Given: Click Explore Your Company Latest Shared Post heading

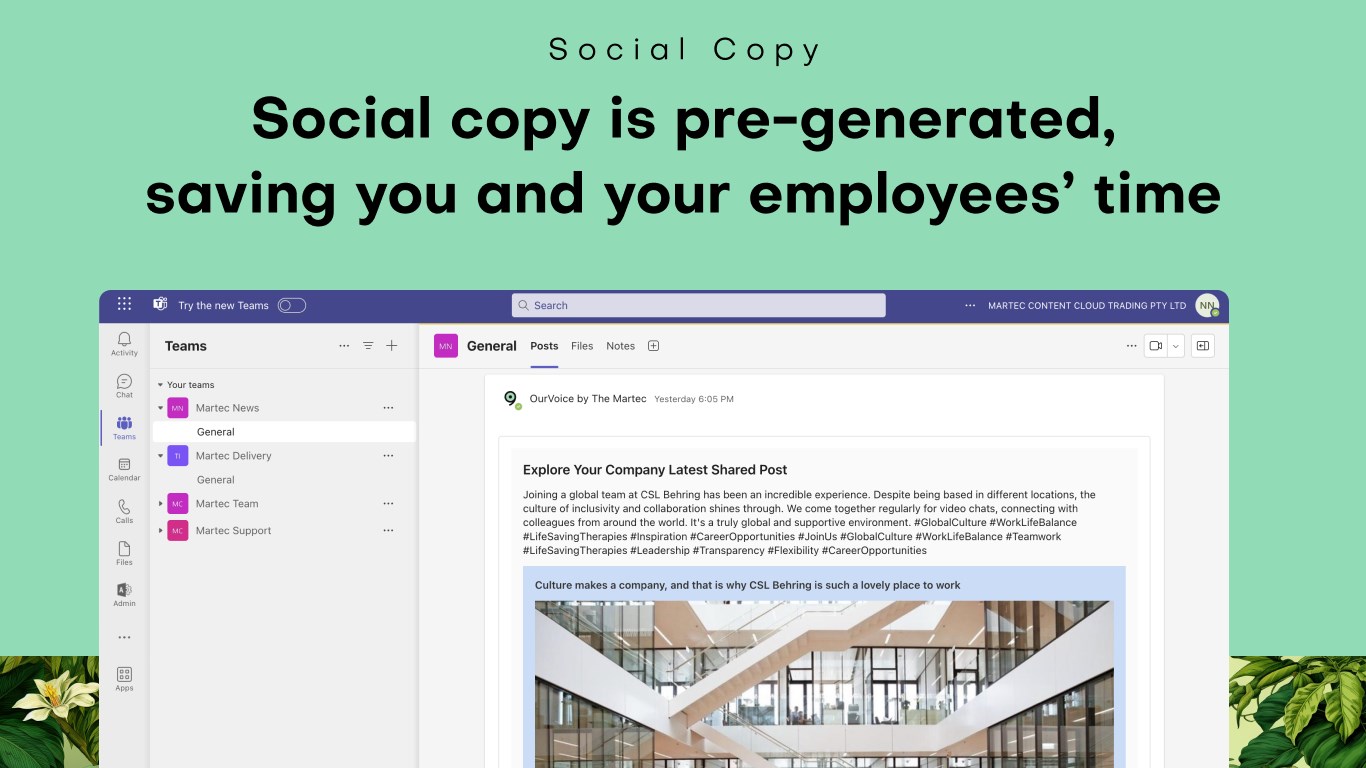Looking at the screenshot, I should coord(655,470).
